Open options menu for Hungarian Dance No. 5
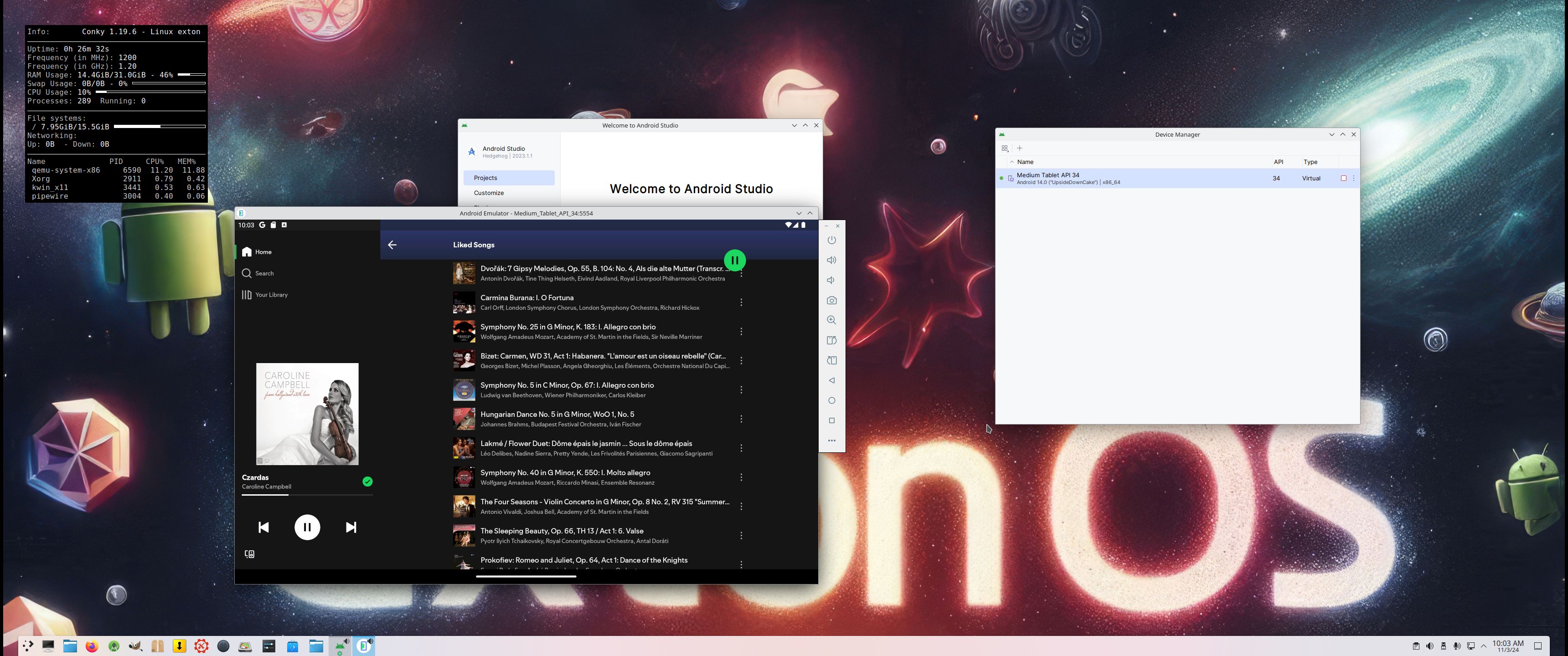1568x656 pixels. (742, 419)
